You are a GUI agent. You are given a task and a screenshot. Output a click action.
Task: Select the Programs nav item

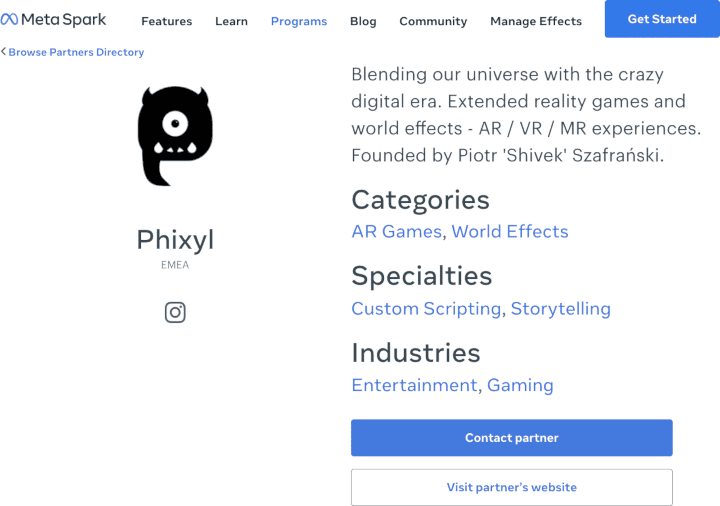299,21
